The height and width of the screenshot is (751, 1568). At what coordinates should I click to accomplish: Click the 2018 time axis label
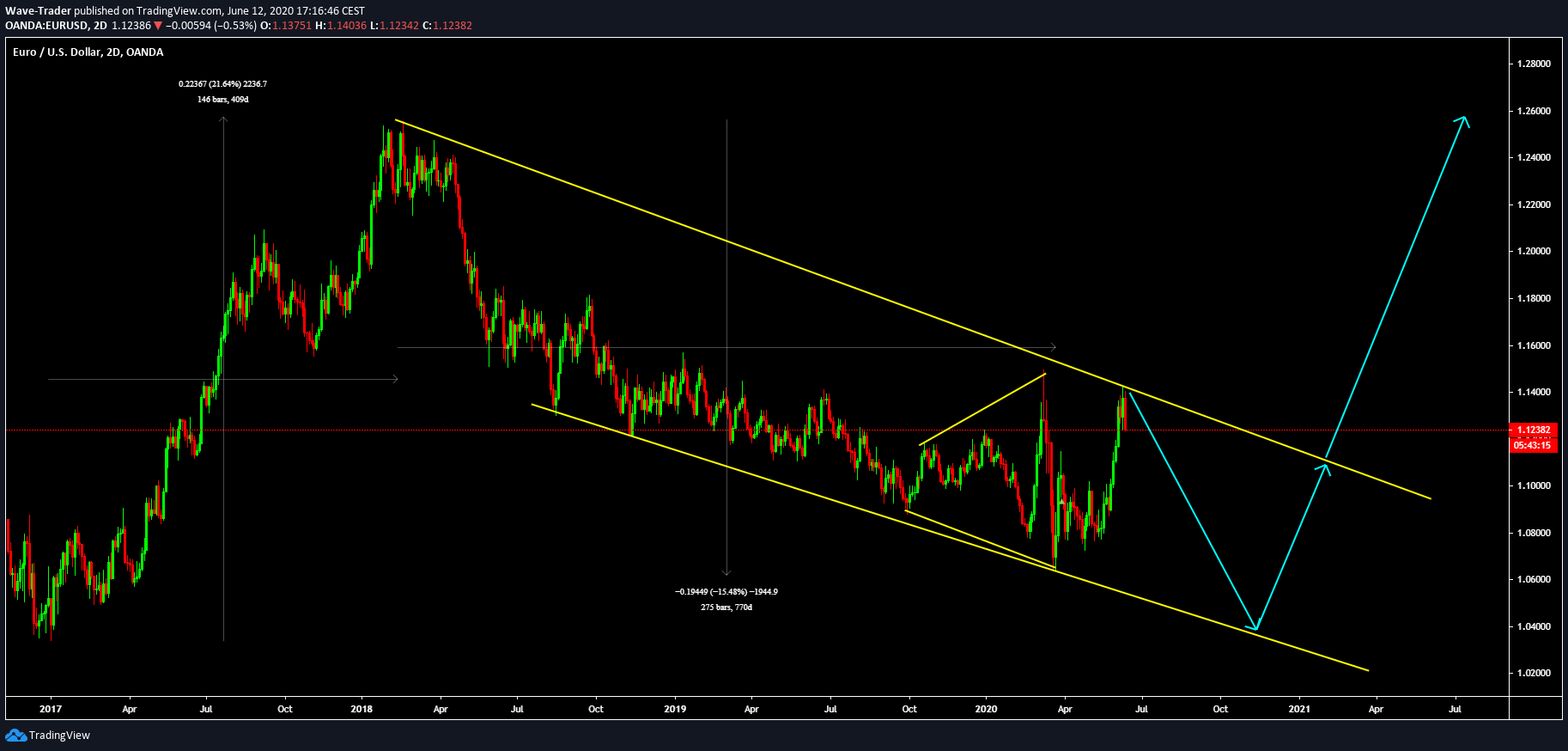pos(362,709)
